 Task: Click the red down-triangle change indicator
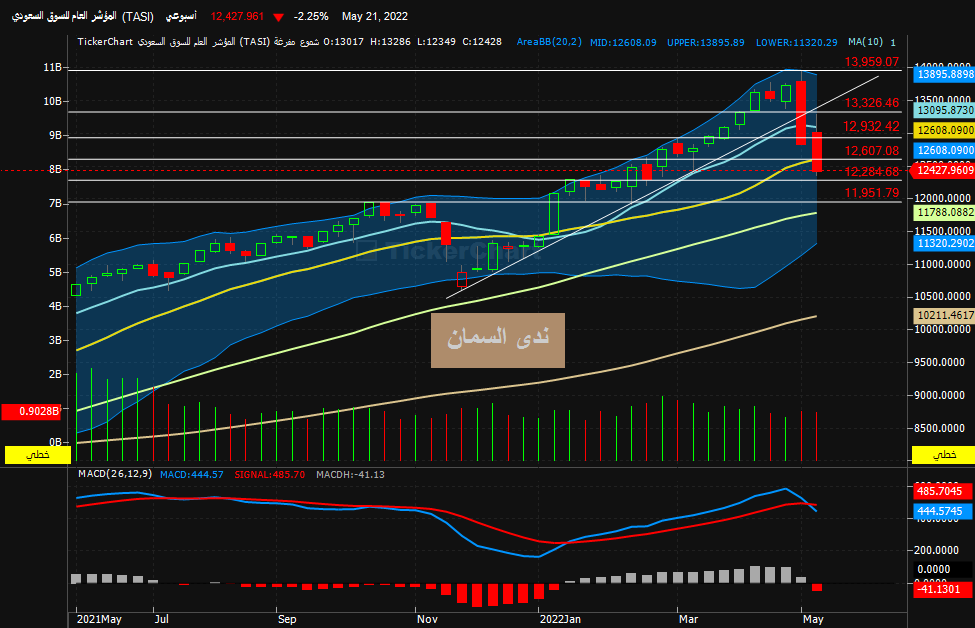[279, 17]
